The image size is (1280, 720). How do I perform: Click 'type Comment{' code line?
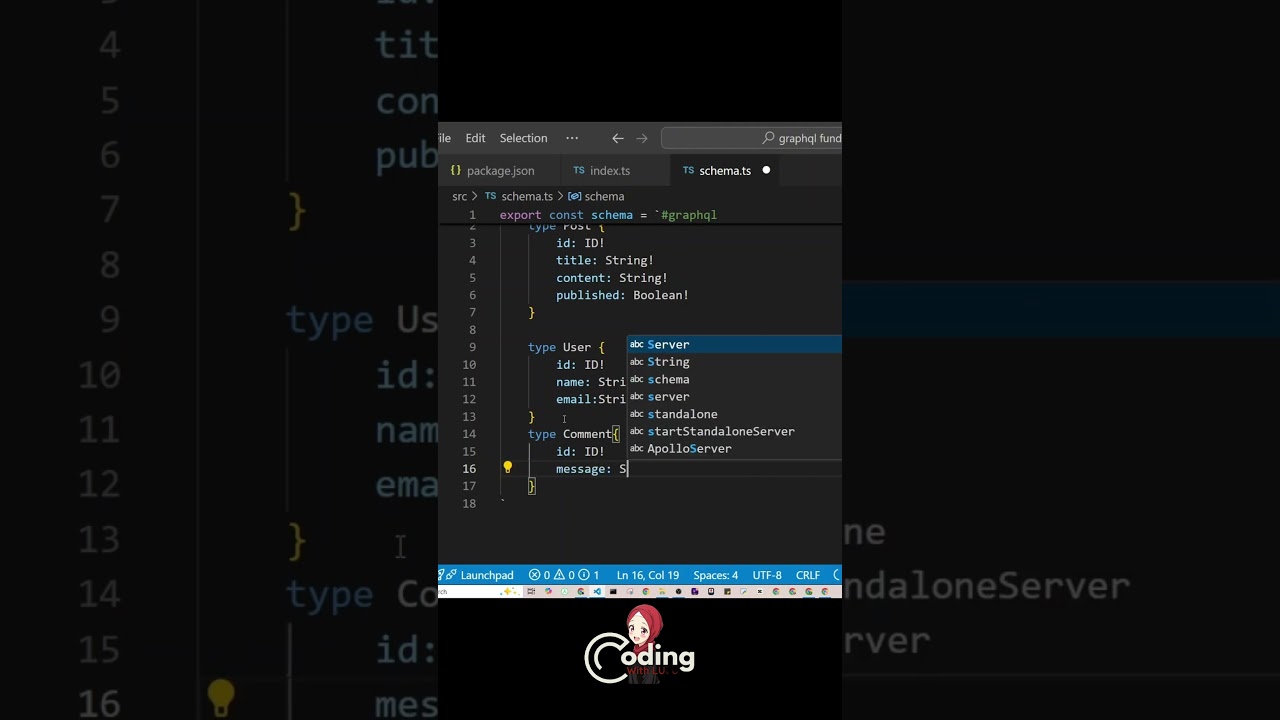pyautogui.click(x=574, y=434)
